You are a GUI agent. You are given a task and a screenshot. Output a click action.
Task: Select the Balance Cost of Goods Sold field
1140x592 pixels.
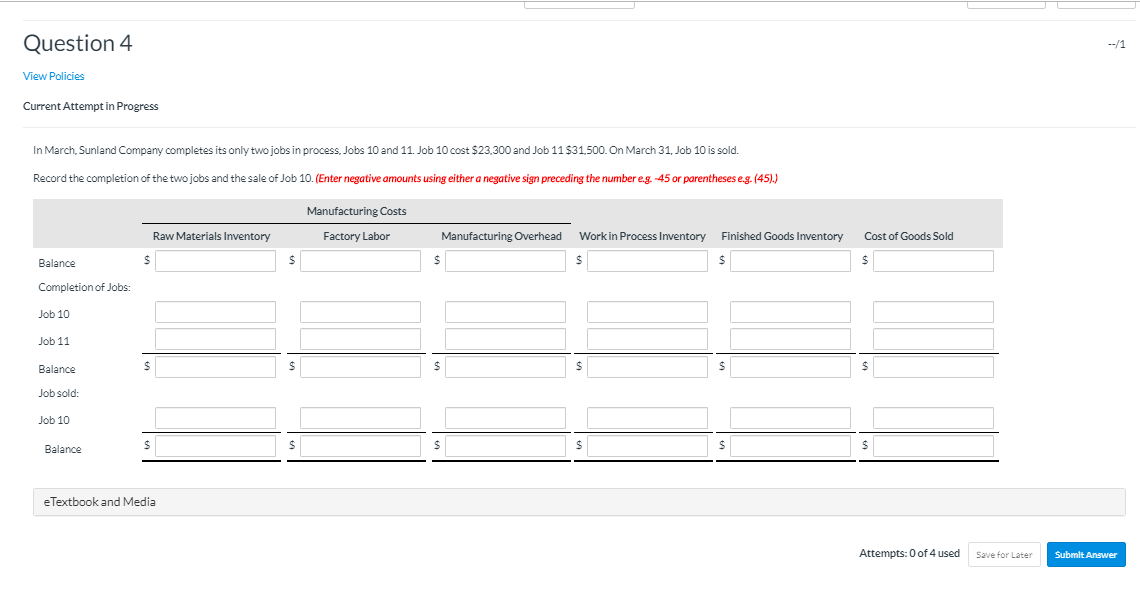pos(933,260)
